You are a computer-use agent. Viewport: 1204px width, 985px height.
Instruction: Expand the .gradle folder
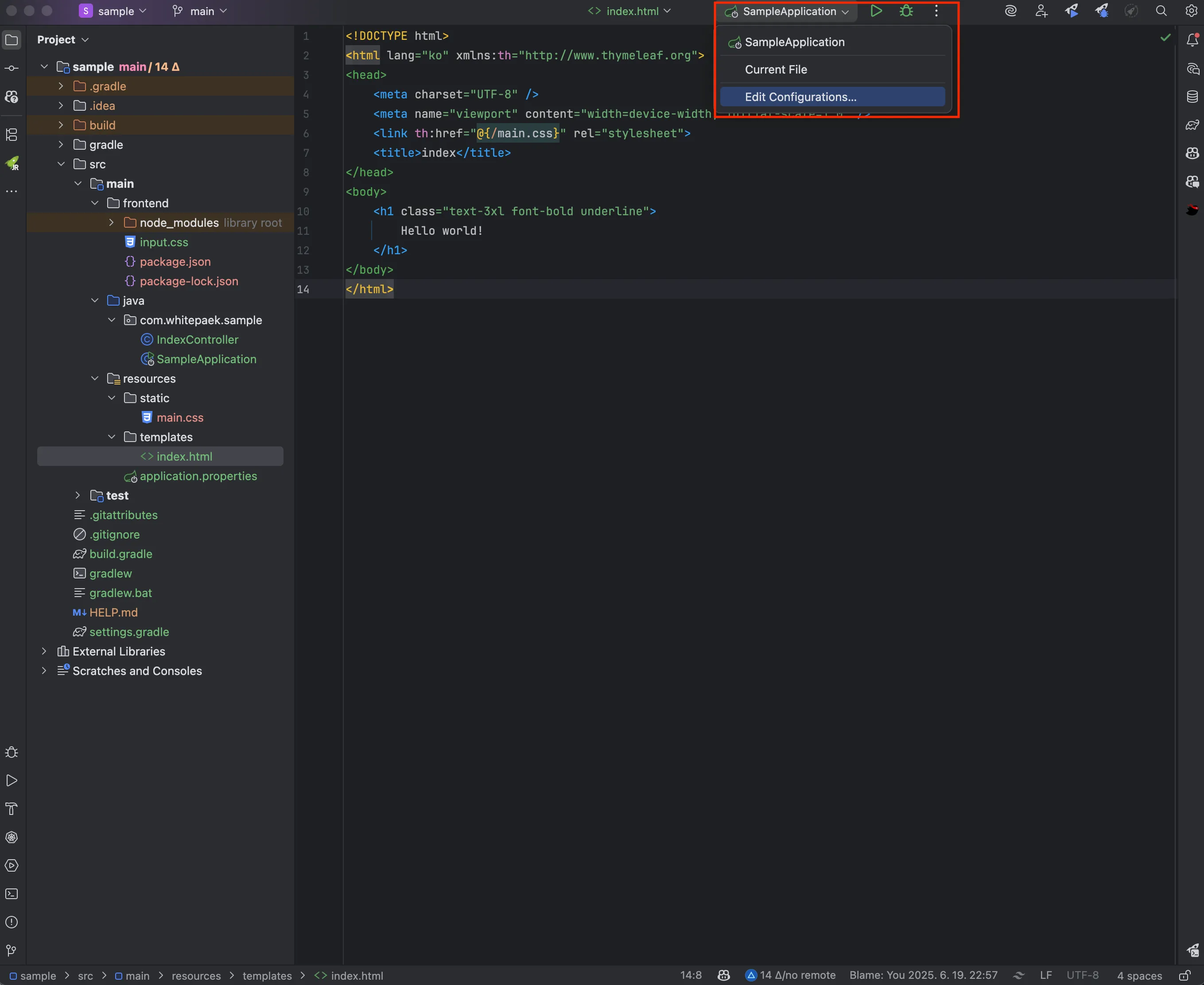[x=61, y=86]
